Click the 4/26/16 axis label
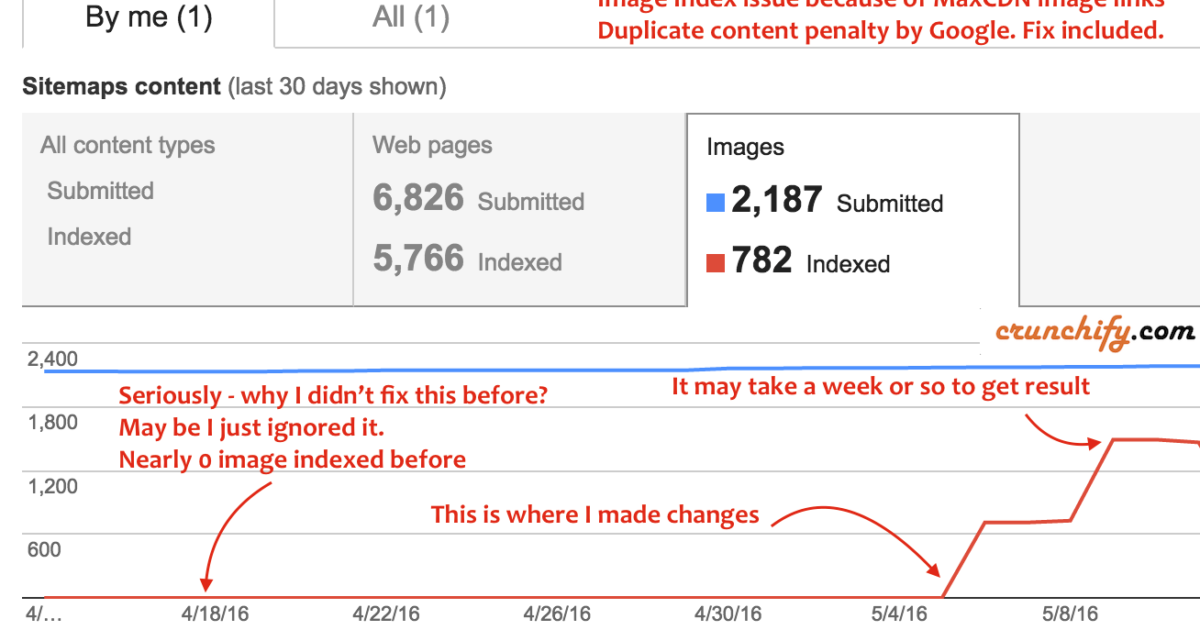This screenshot has height=630, width=1200. click(557, 612)
